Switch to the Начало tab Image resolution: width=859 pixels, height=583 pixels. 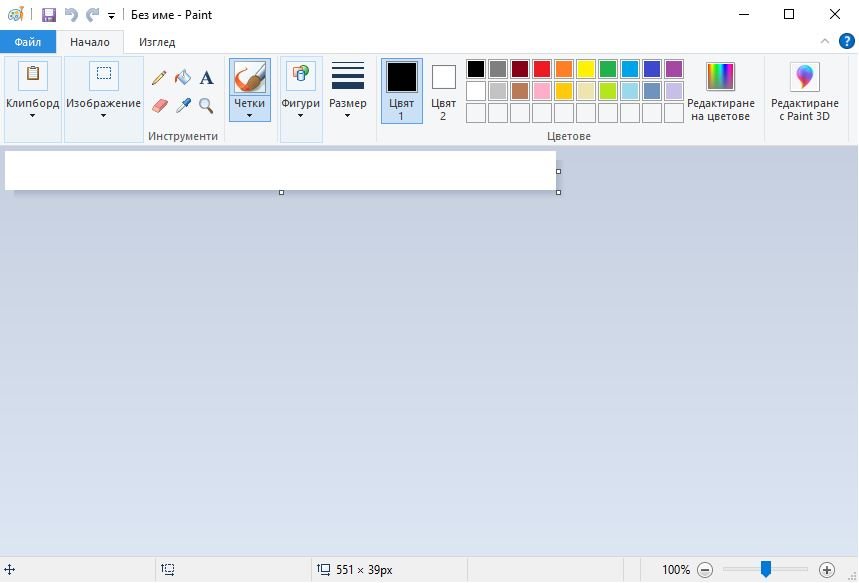90,42
